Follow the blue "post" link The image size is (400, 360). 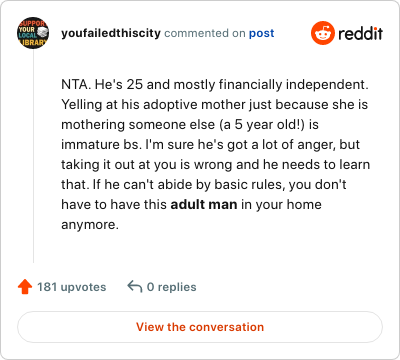pyautogui.click(x=262, y=33)
